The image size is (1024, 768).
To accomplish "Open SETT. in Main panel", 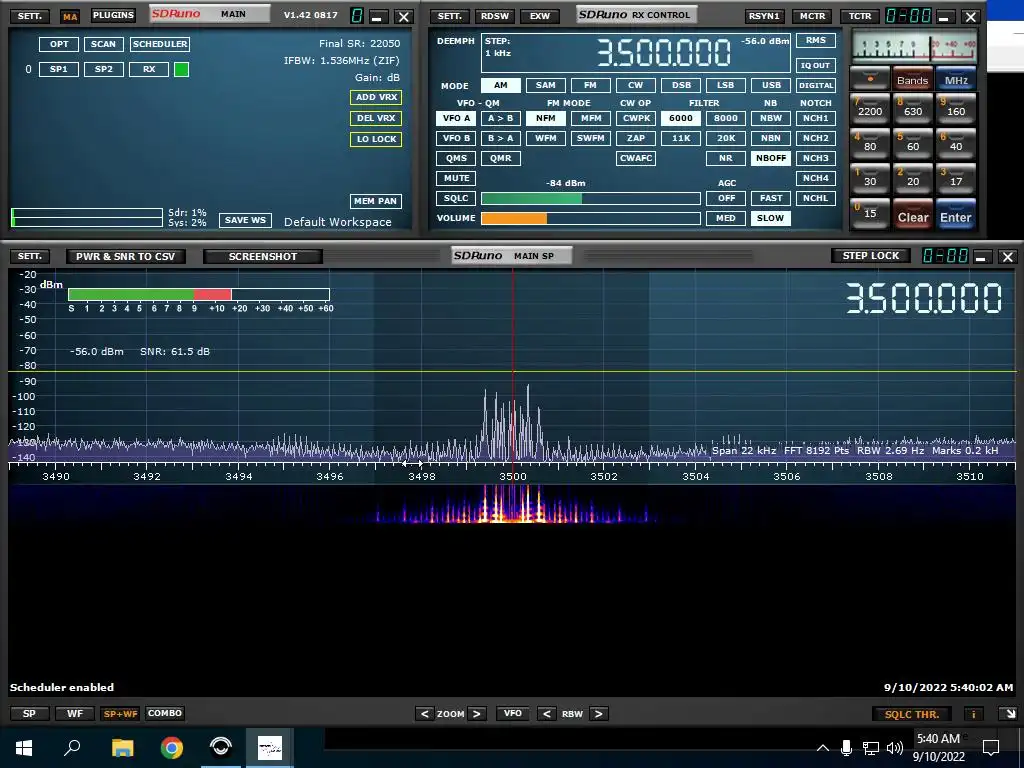I will coord(29,16).
